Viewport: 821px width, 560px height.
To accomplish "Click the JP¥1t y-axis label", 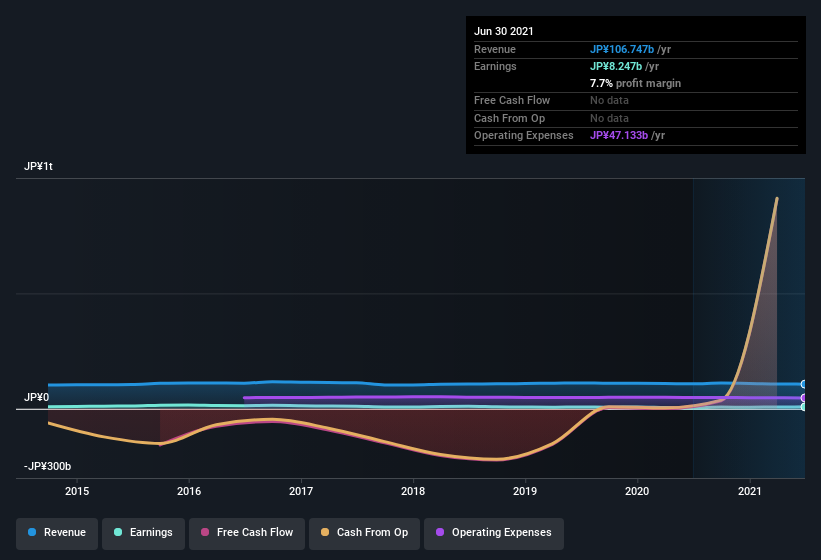I will (38, 166).
